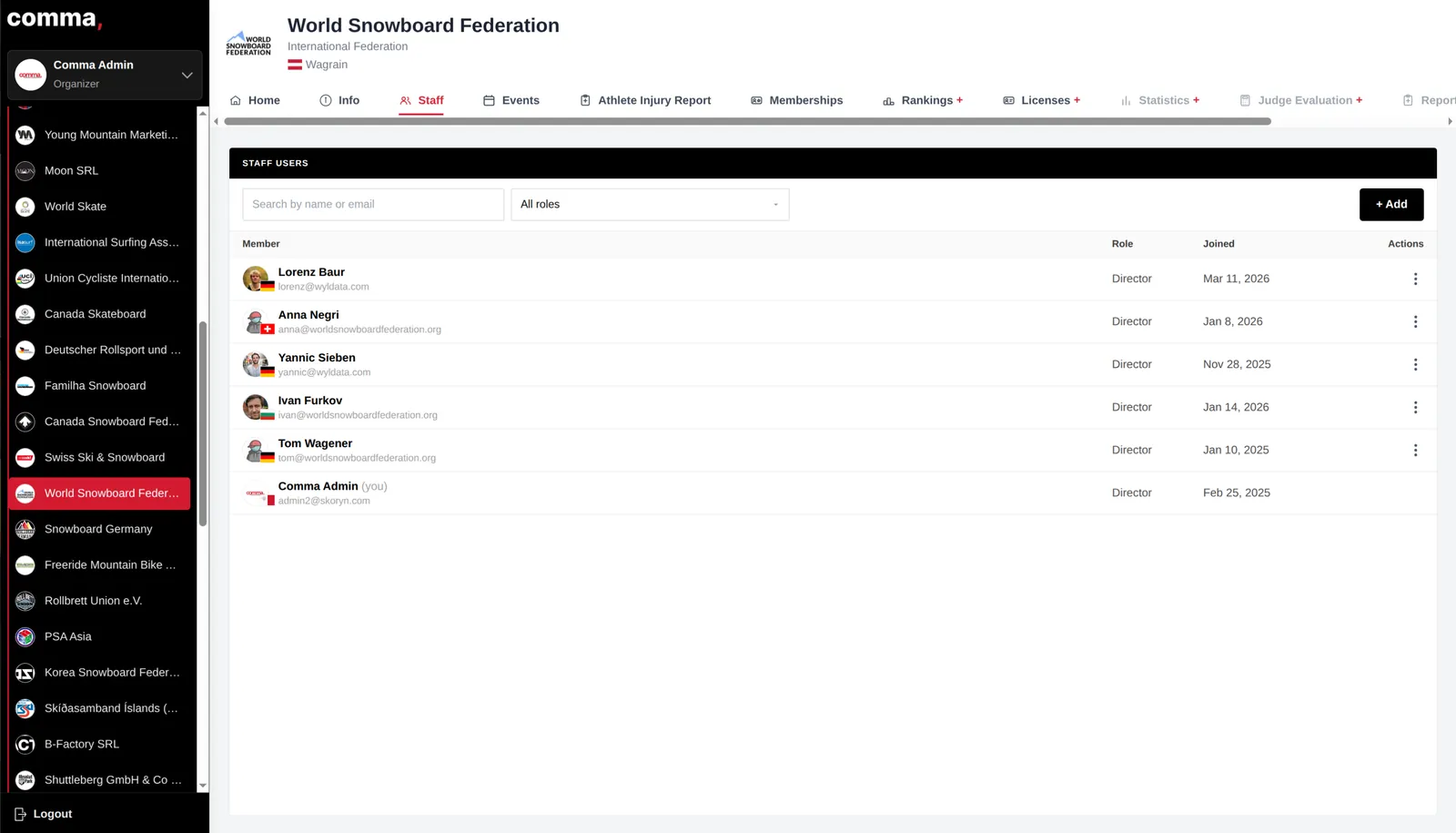
Task: Select Freeride Mountain Bike icon
Action: [25, 565]
